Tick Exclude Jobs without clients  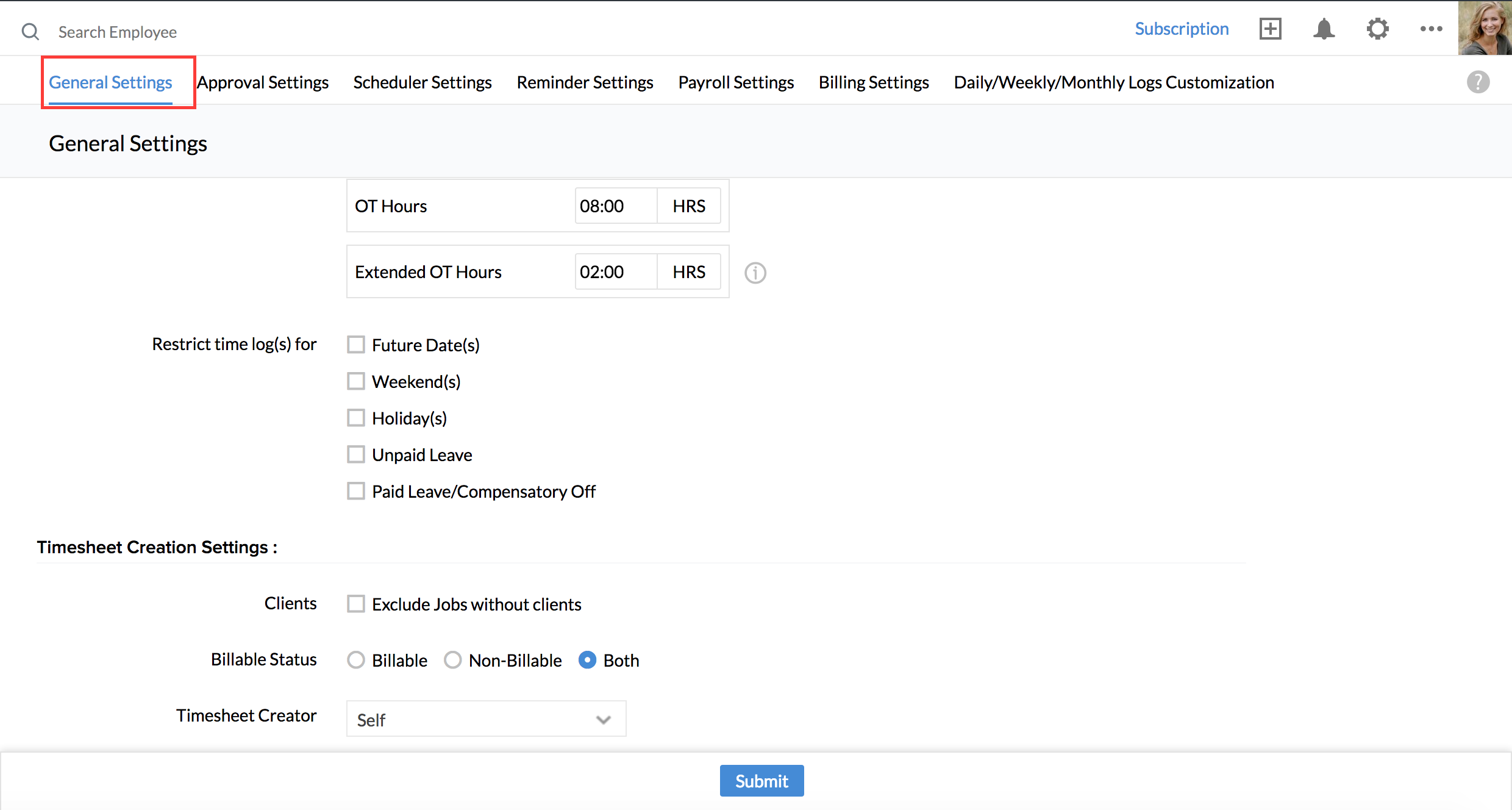[356, 604]
